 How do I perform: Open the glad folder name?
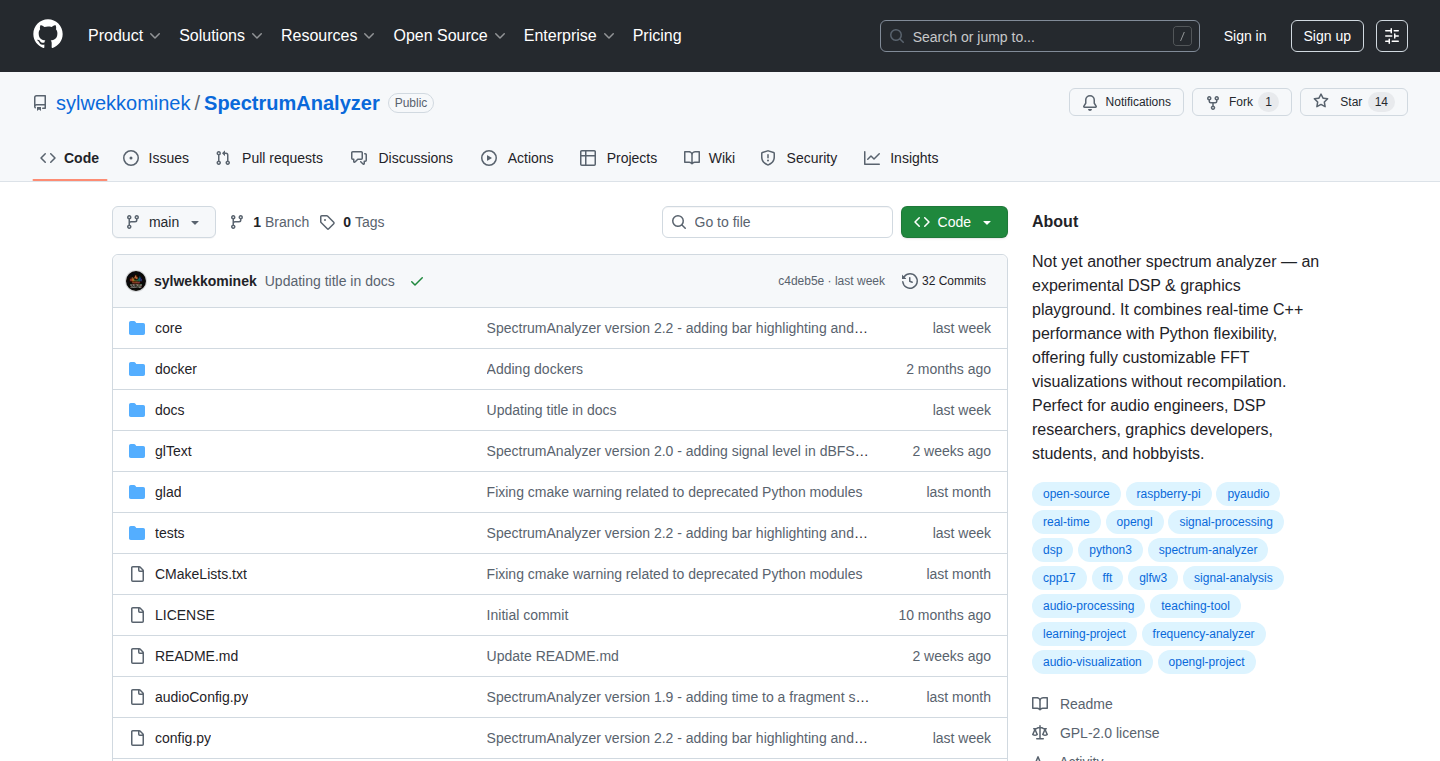click(x=168, y=492)
